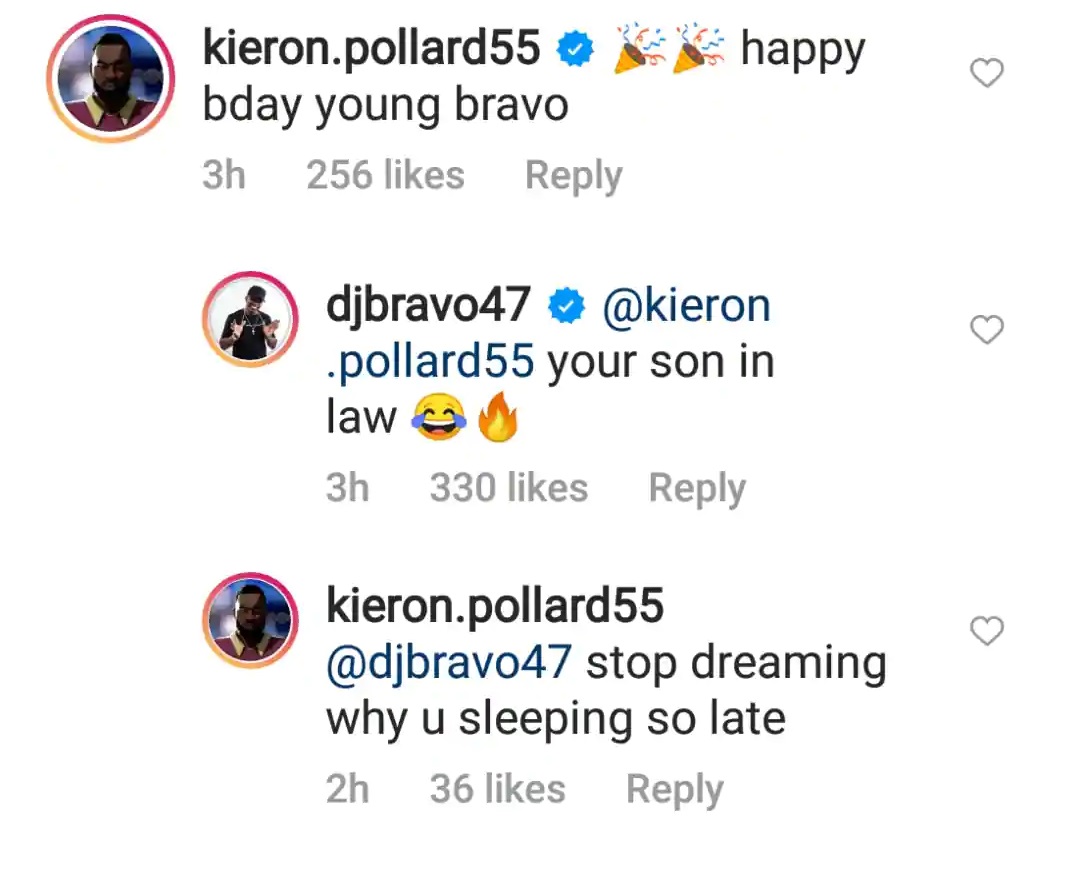
Task: Reply to djbravo47's son in law comment
Action: [x=697, y=488]
